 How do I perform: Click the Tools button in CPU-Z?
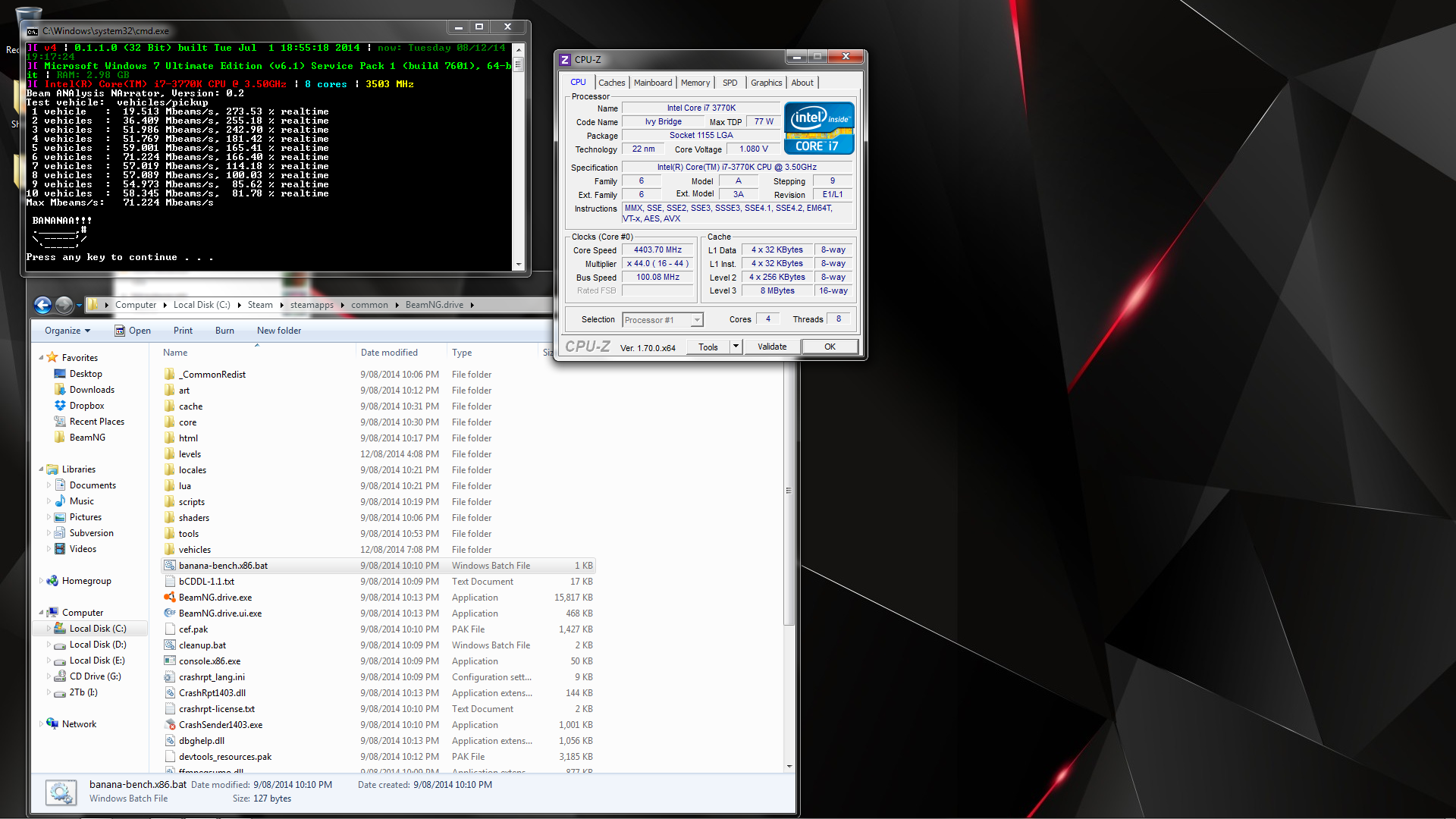click(708, 347)
